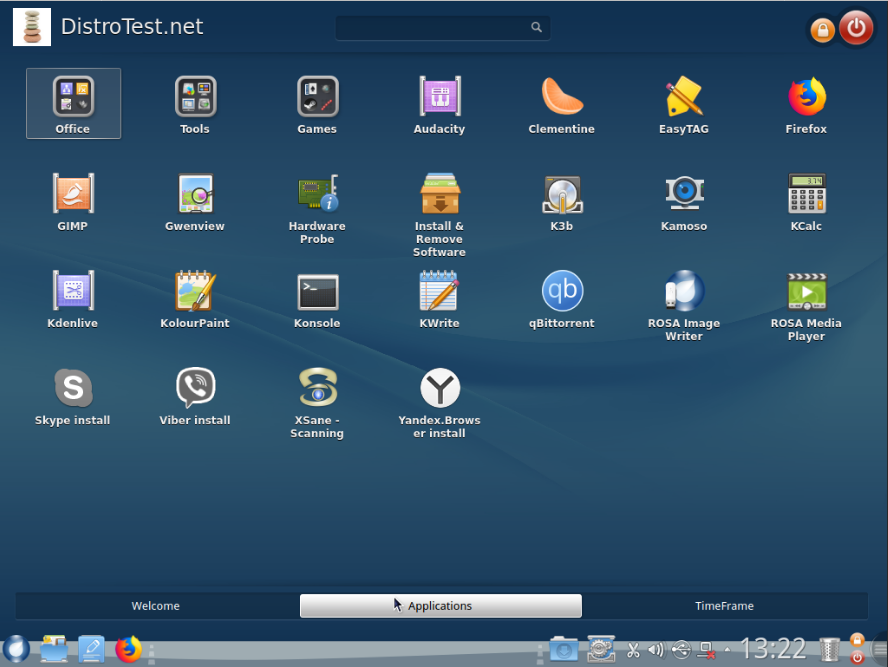Open XSane Scanning app
The width and height of the screenshot is (888, 667).
[x=318, y=402]
